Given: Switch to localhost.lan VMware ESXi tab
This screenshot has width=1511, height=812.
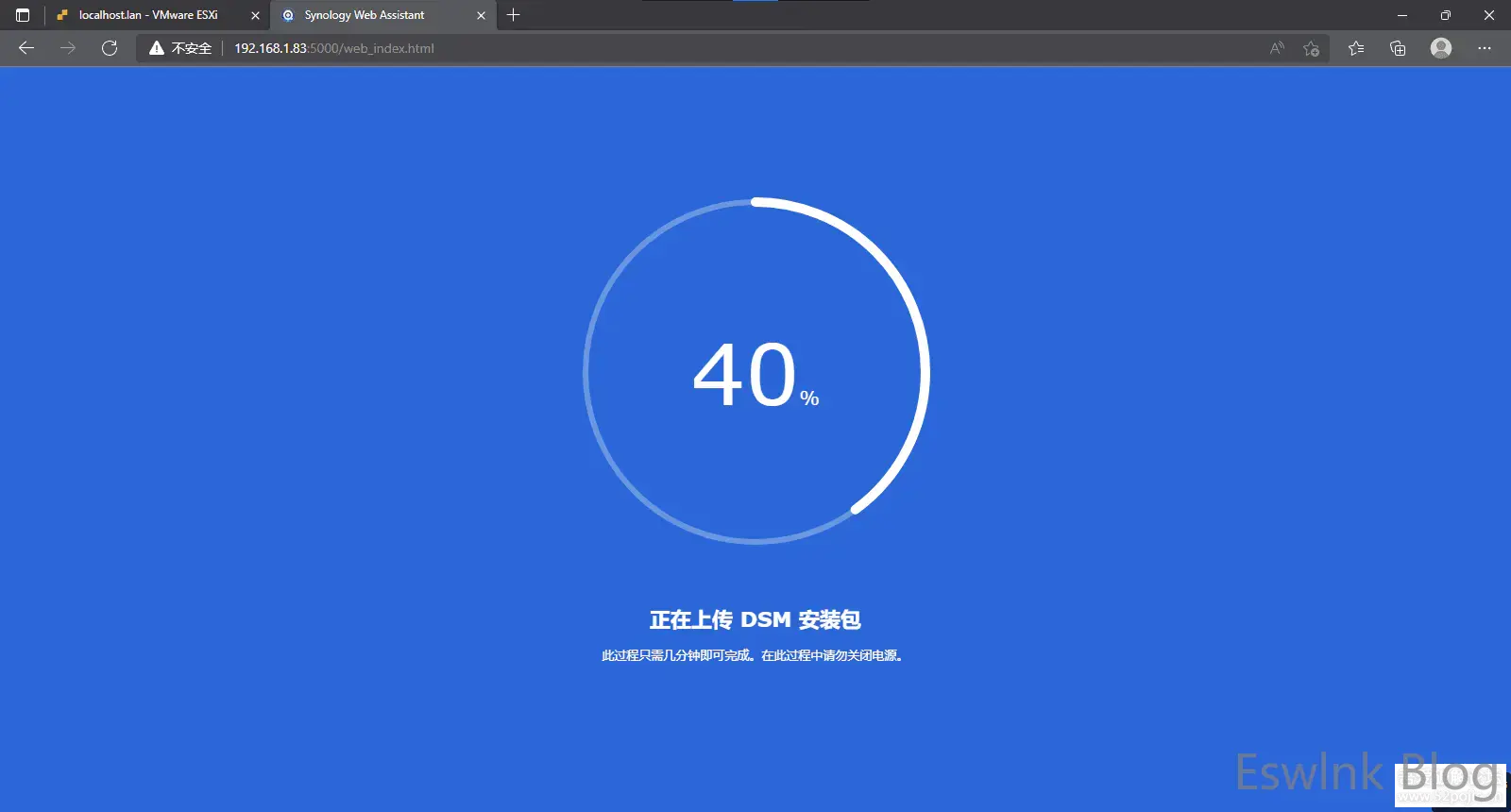Looking at the screenshot, I should [148, 15].
